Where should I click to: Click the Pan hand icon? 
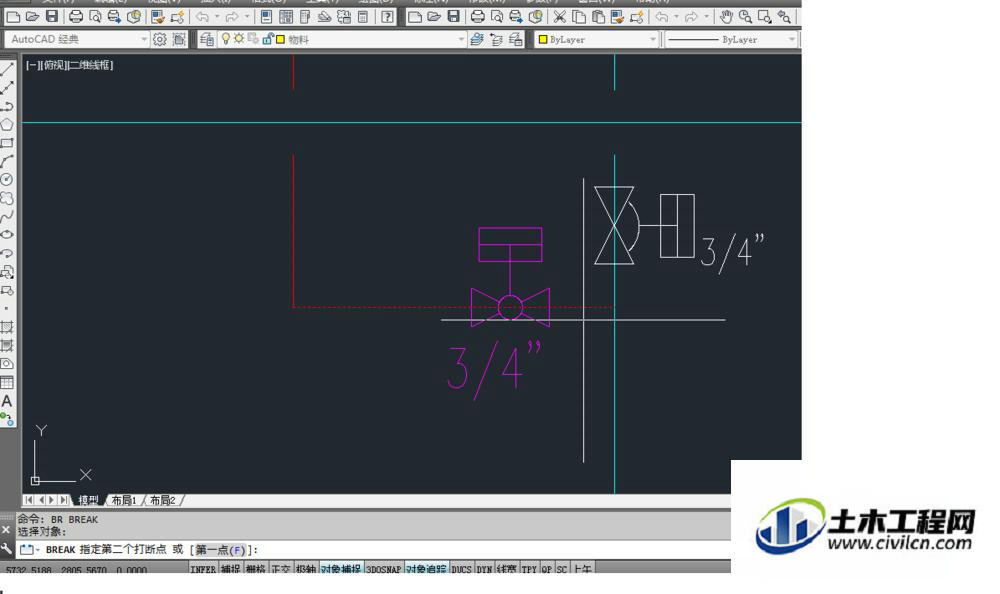pos(725,17)
